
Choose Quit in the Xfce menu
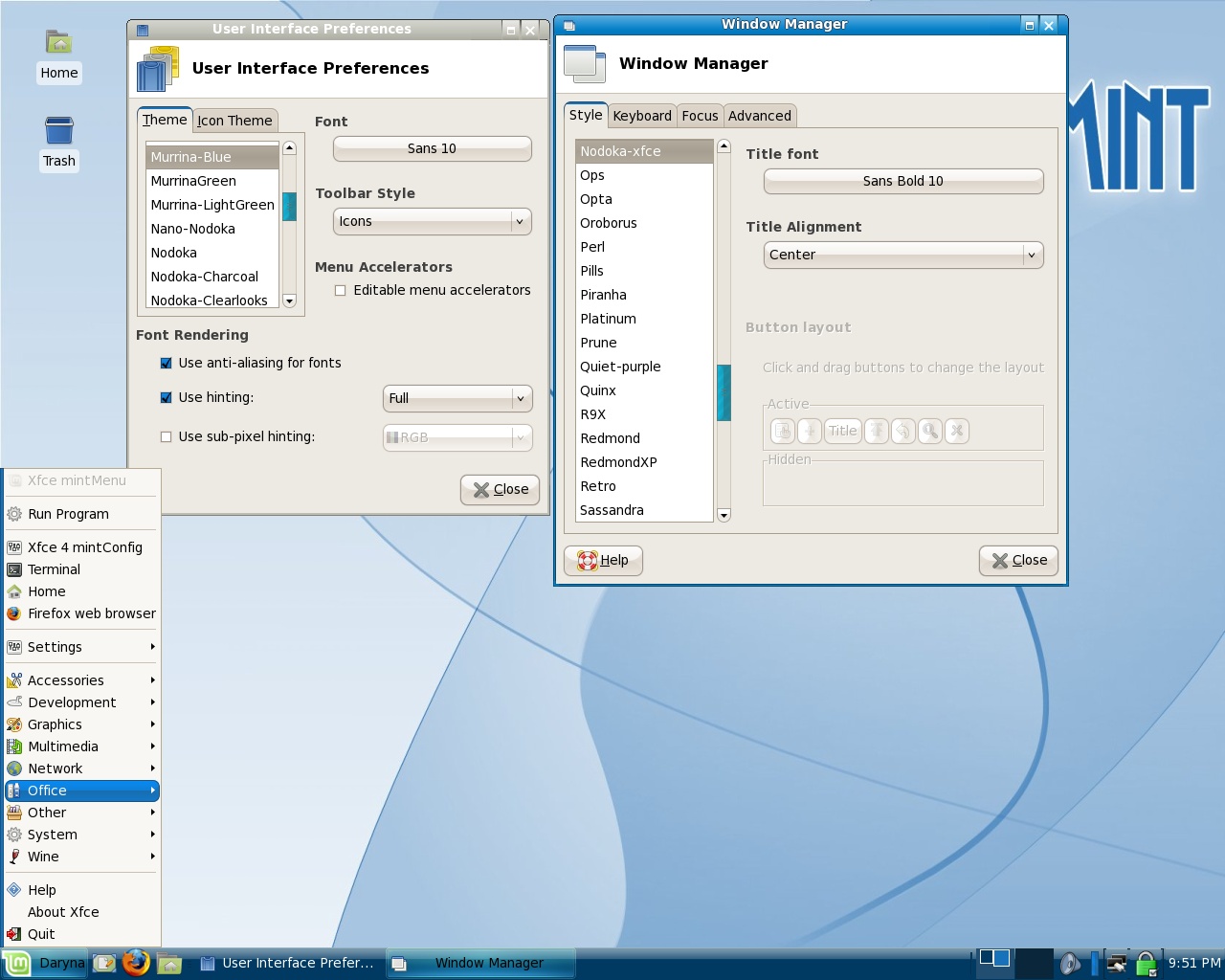[x=81, y=934]
